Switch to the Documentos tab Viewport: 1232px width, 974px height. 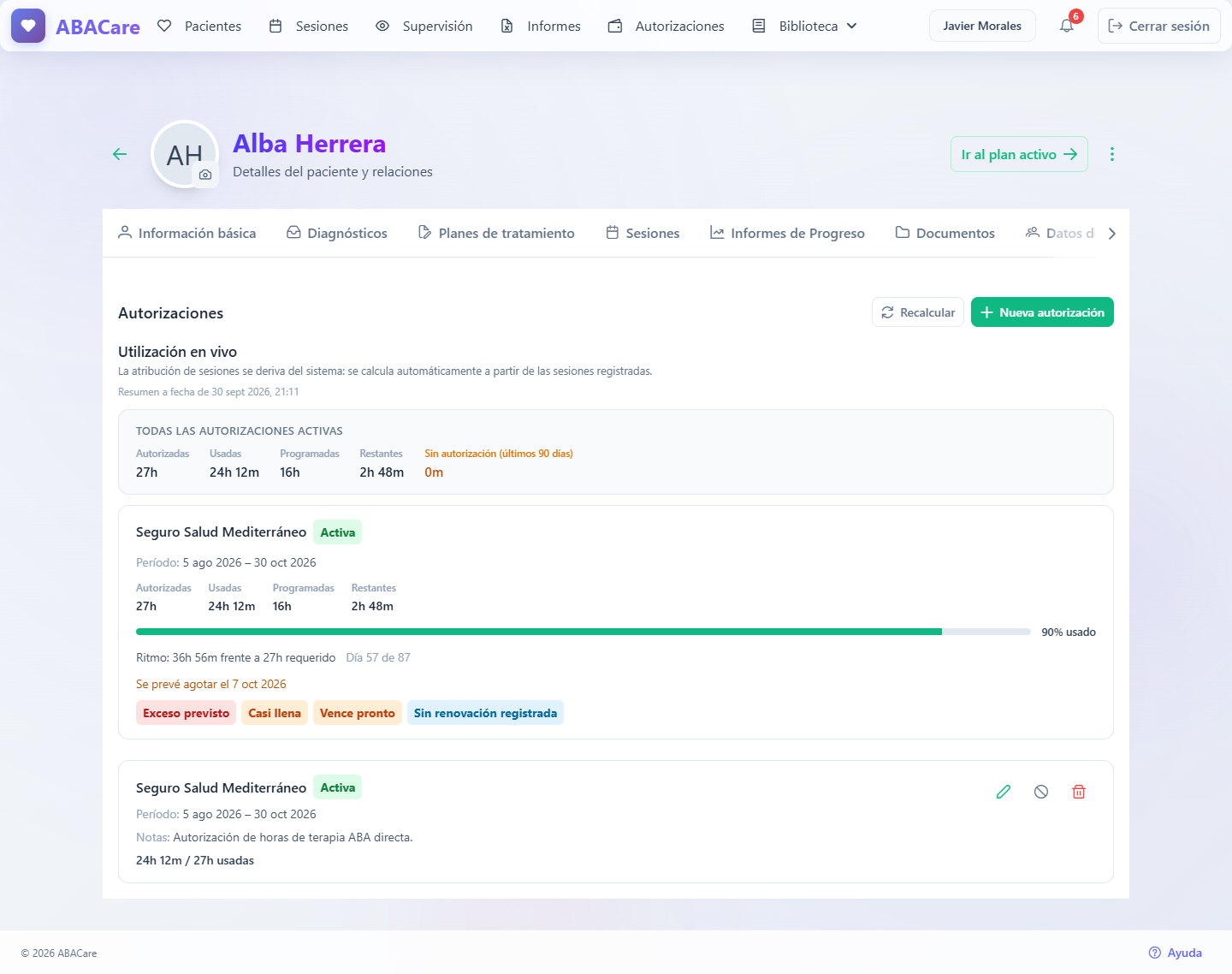coord(945,233)
